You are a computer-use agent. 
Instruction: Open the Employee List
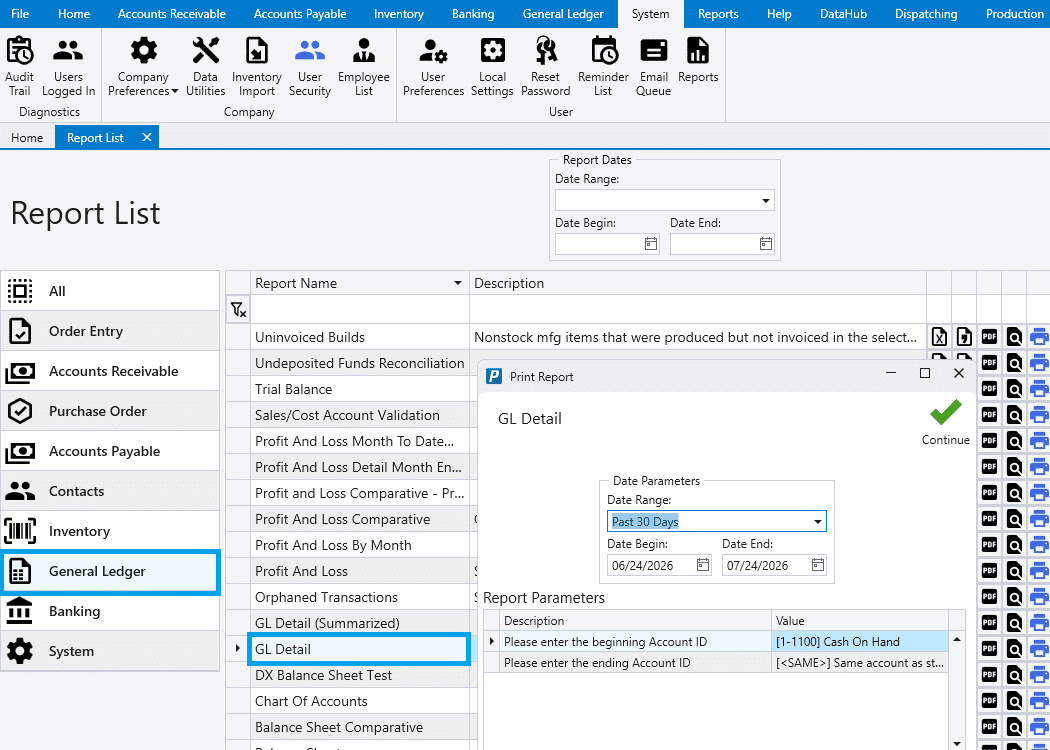364,66
